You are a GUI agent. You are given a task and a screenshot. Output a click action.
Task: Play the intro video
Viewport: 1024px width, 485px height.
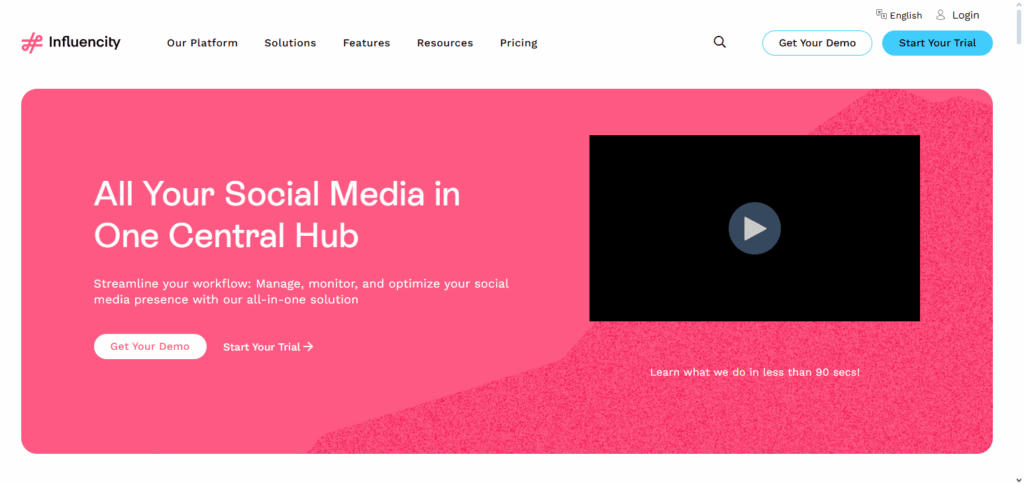(x=754, y=228)
